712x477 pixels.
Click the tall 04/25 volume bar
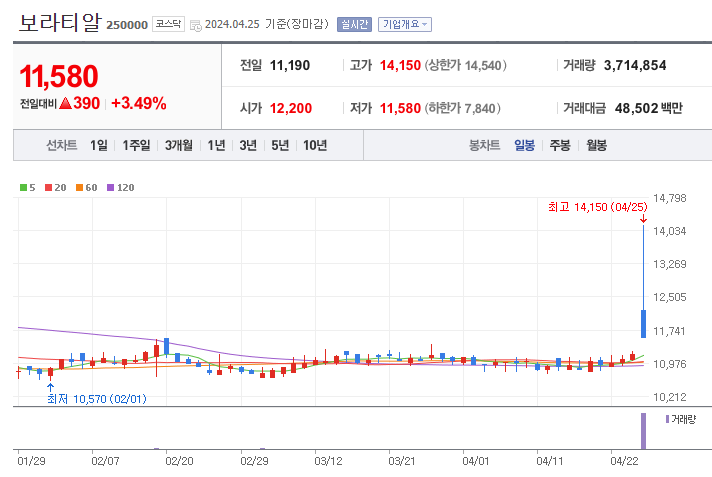643,431
